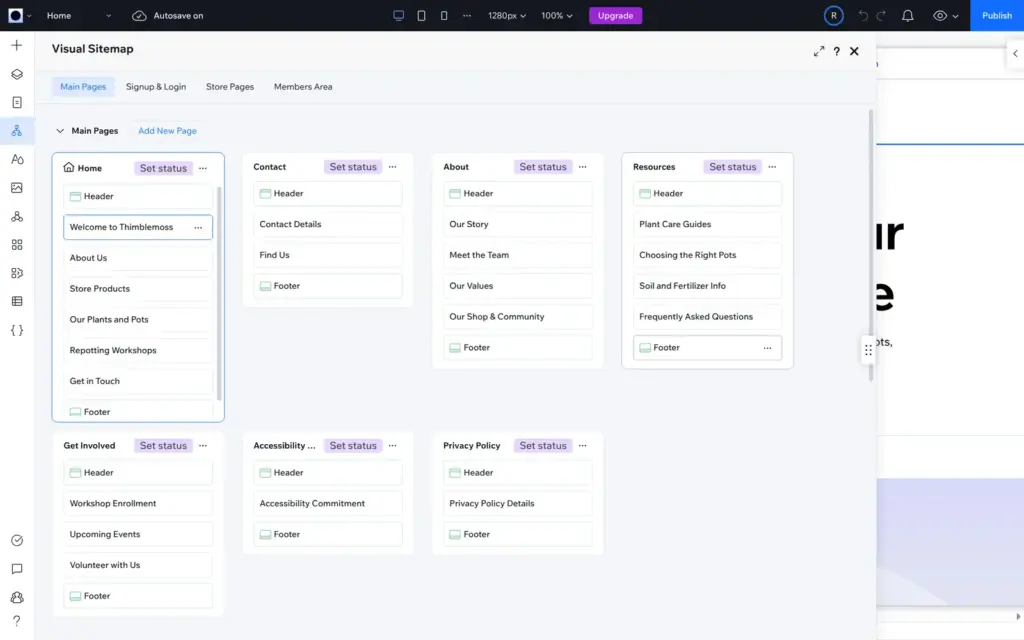Viewport: 1024px width, 640px height.
Task: Select the Contact Details section
Action: [x=328, y=225]
